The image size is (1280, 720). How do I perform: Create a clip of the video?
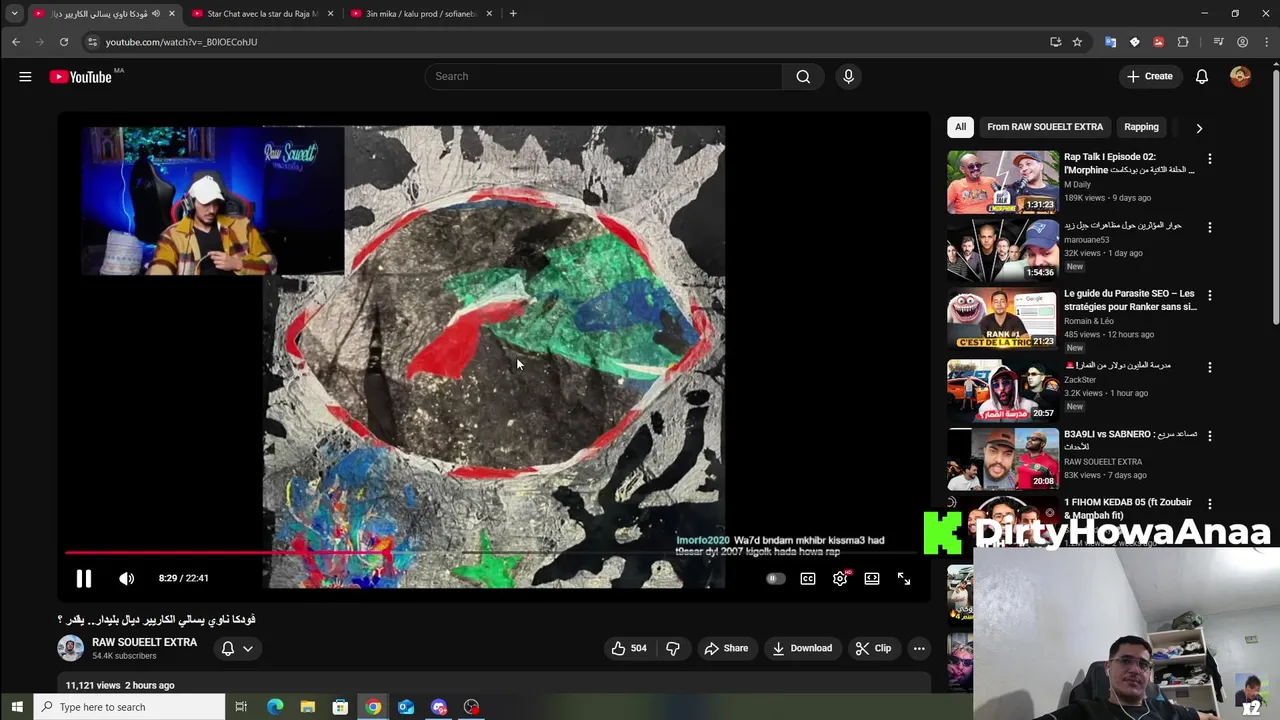[873, 648]
